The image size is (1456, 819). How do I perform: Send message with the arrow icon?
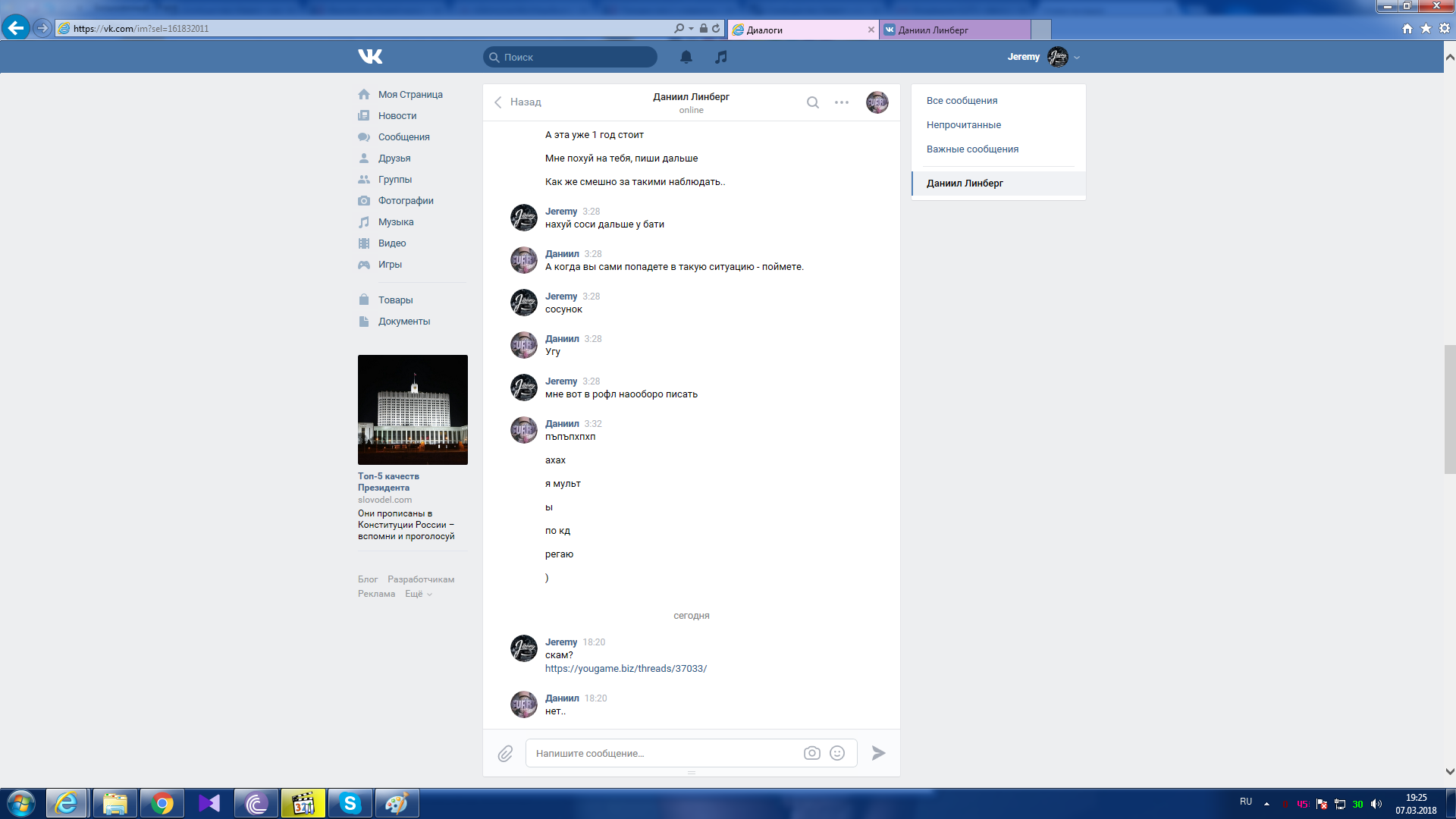click(x=878, y=753)
